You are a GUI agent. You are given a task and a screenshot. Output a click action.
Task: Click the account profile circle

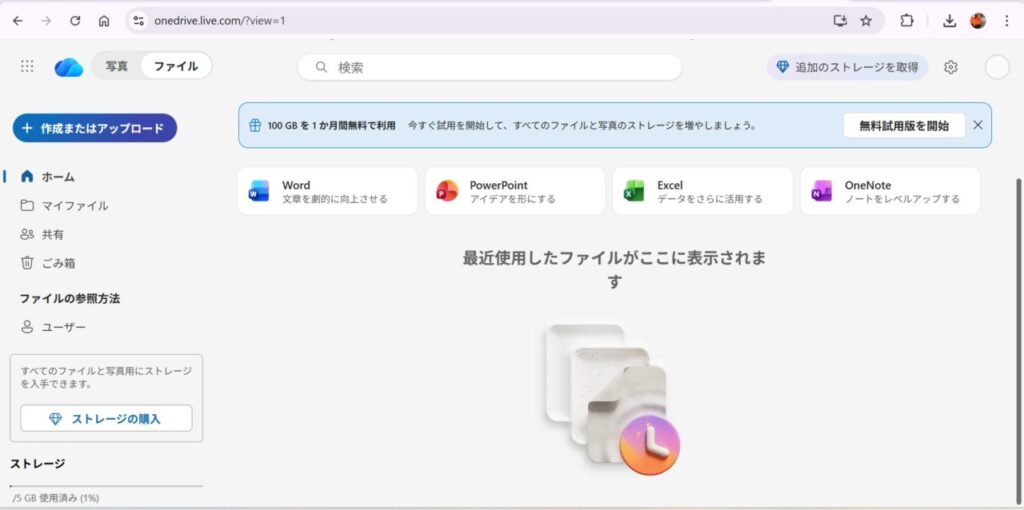996,67
